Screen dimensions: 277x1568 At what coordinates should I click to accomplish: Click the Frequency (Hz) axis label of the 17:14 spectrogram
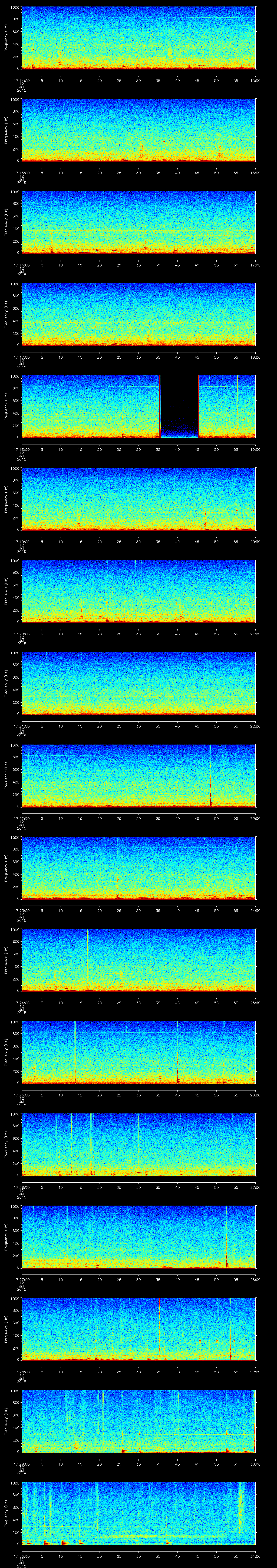(x=7, y=38)
